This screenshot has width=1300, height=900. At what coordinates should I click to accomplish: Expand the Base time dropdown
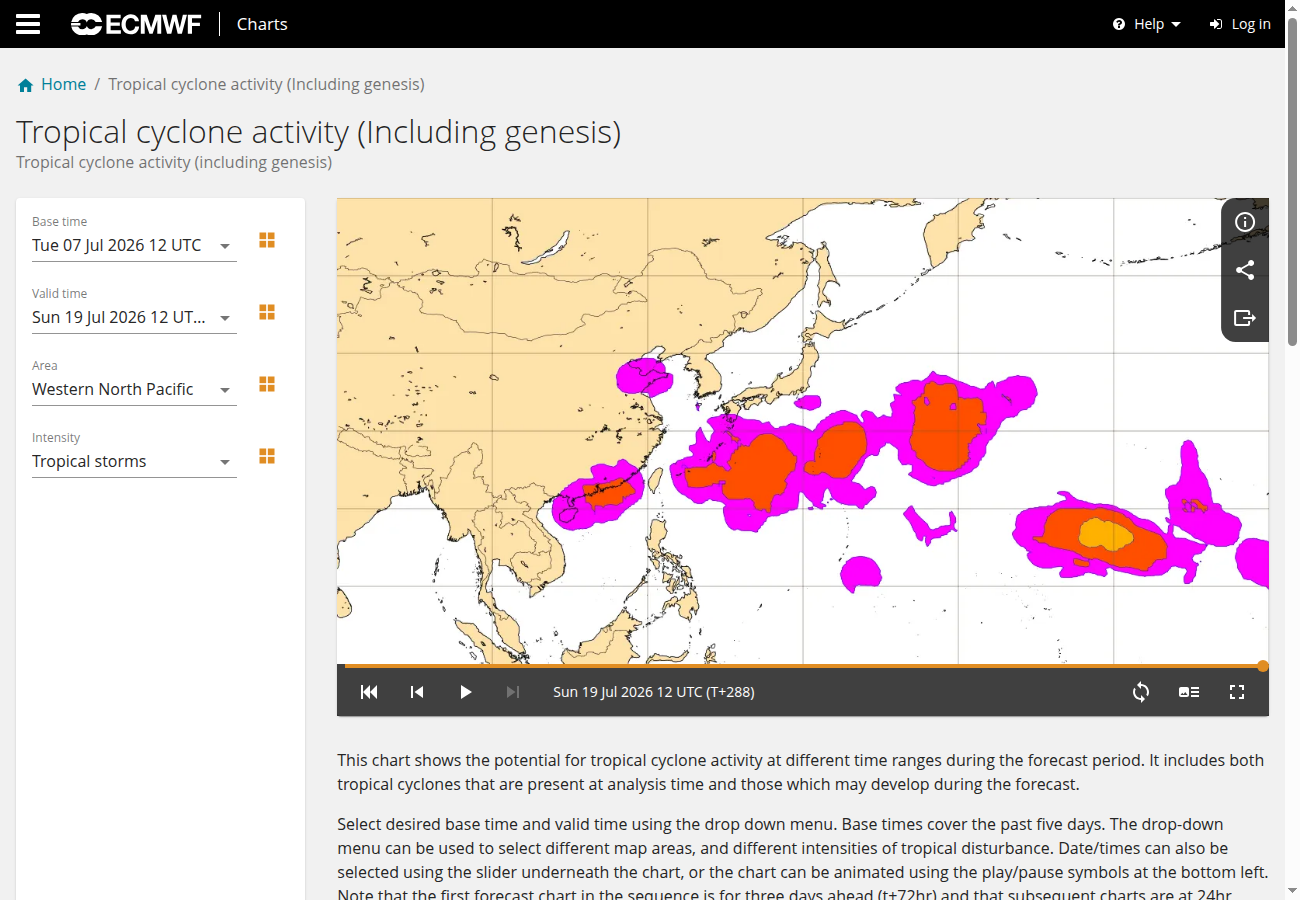[x=134, y=245]
